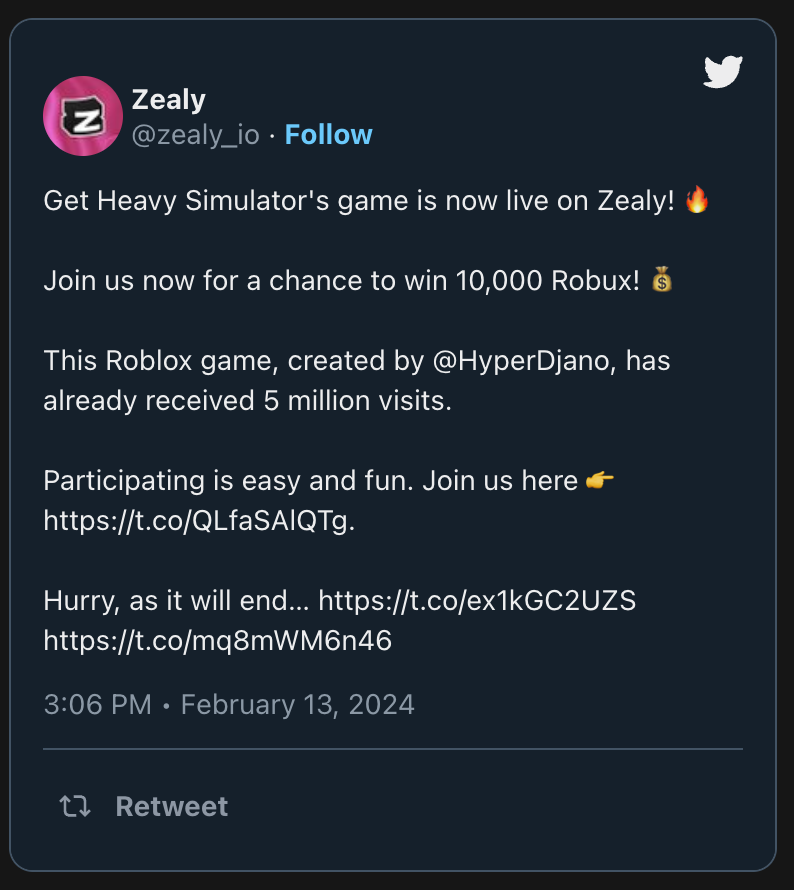Click the fire emoji in the tweet
Image resolution: width=794 pixels, height=890 pixels.
(x=697, y=201)
